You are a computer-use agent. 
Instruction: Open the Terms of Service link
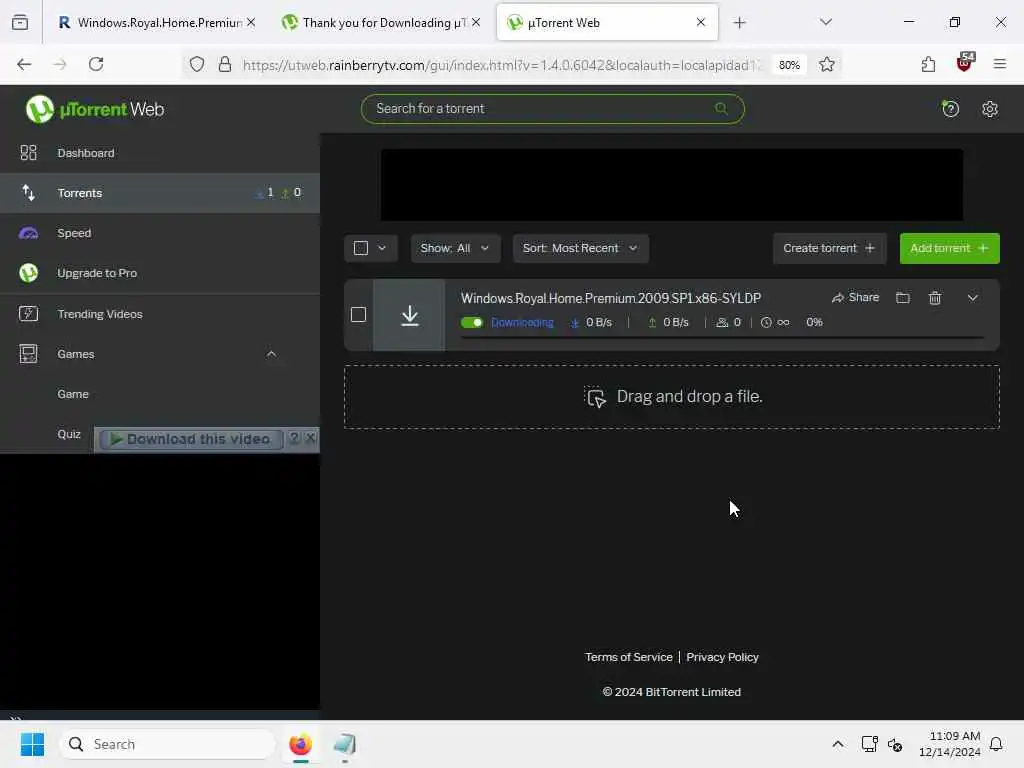[x=628, y=657]
